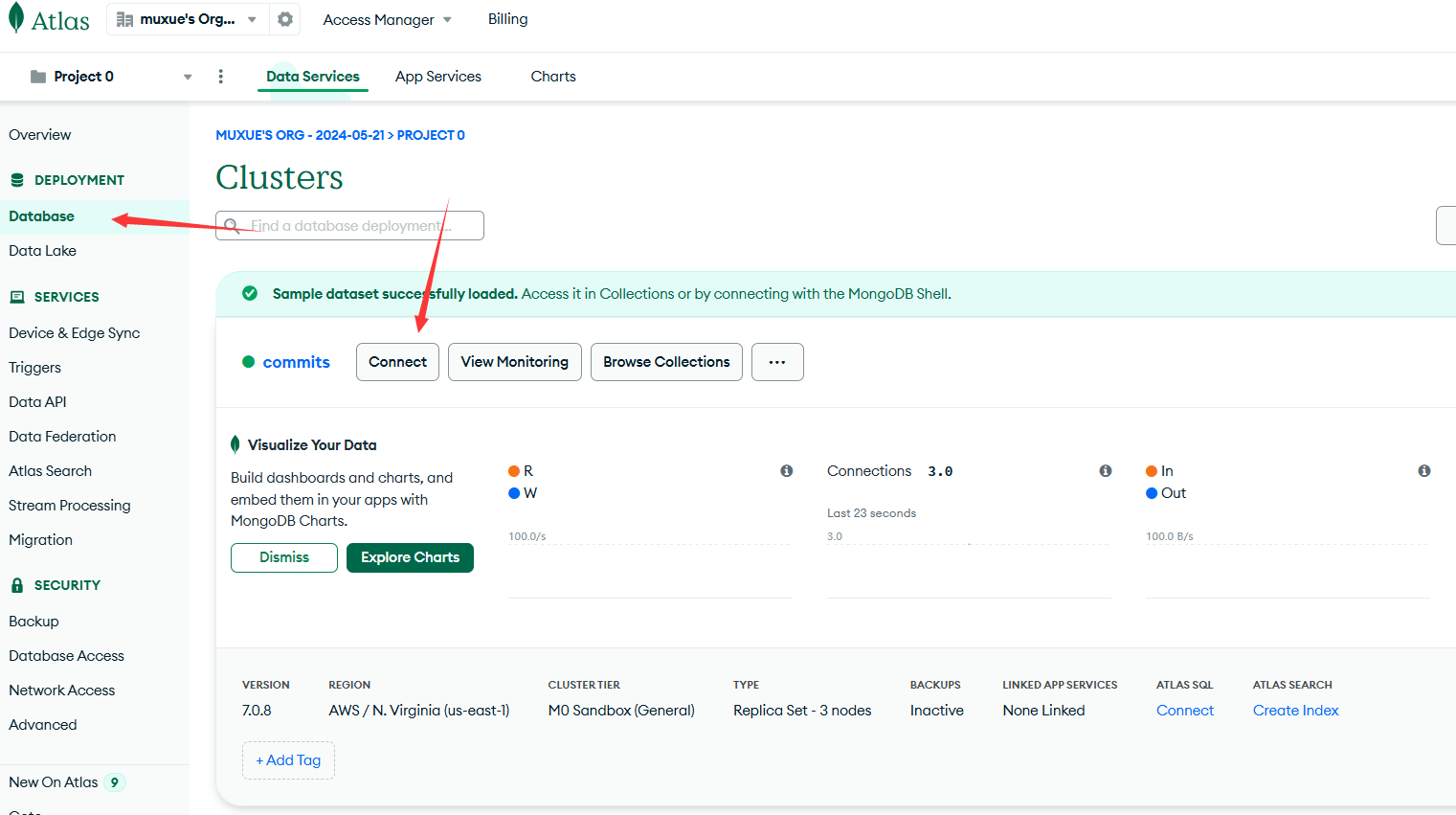
Task: Click the Project 0 folder icon
Action: (38, 77)
